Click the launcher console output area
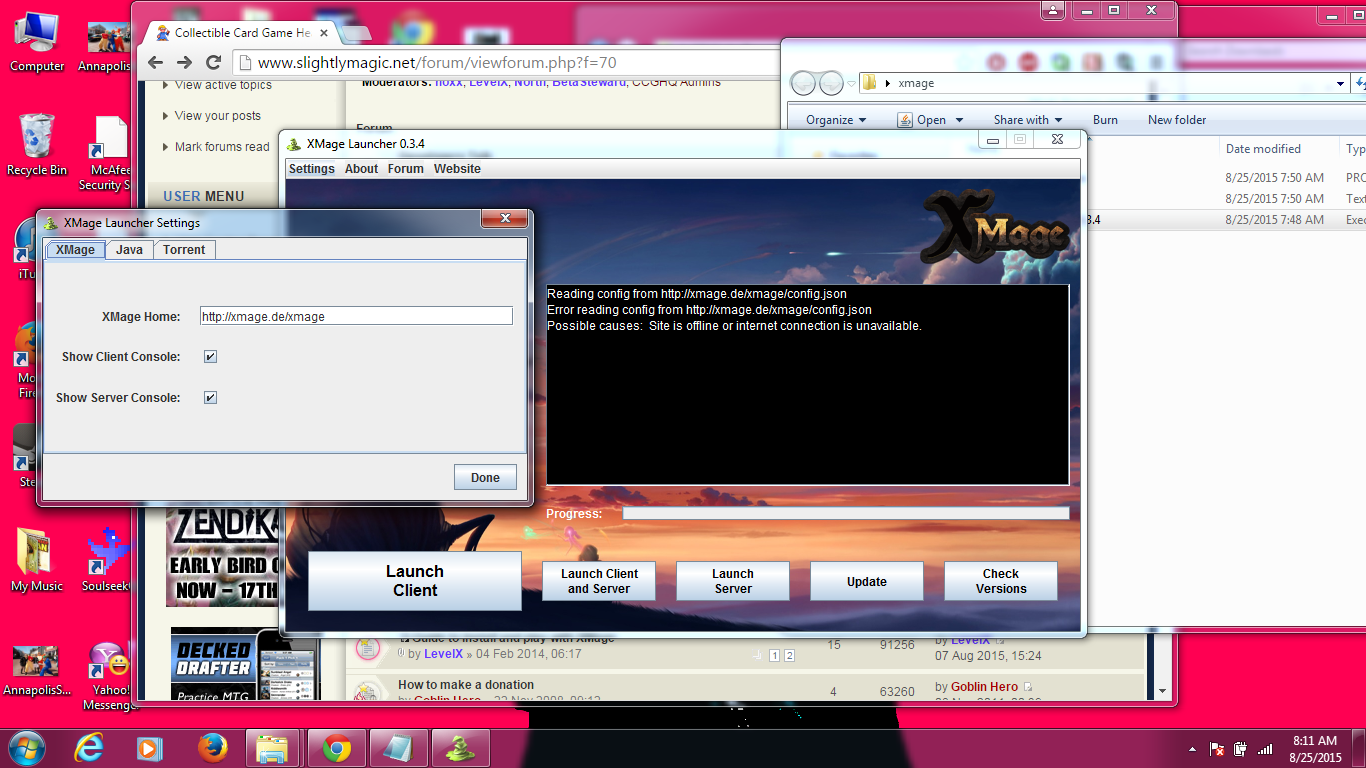The height and width of the screenshot is (768, 1366). point(808,384)
